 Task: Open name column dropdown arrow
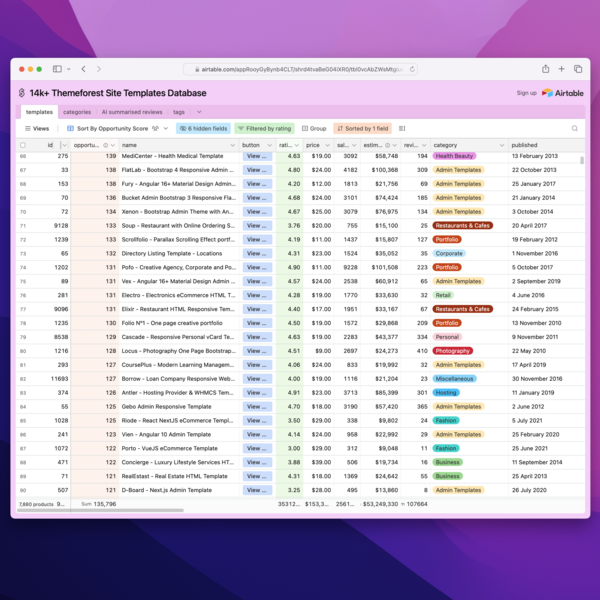coord(232,145)
